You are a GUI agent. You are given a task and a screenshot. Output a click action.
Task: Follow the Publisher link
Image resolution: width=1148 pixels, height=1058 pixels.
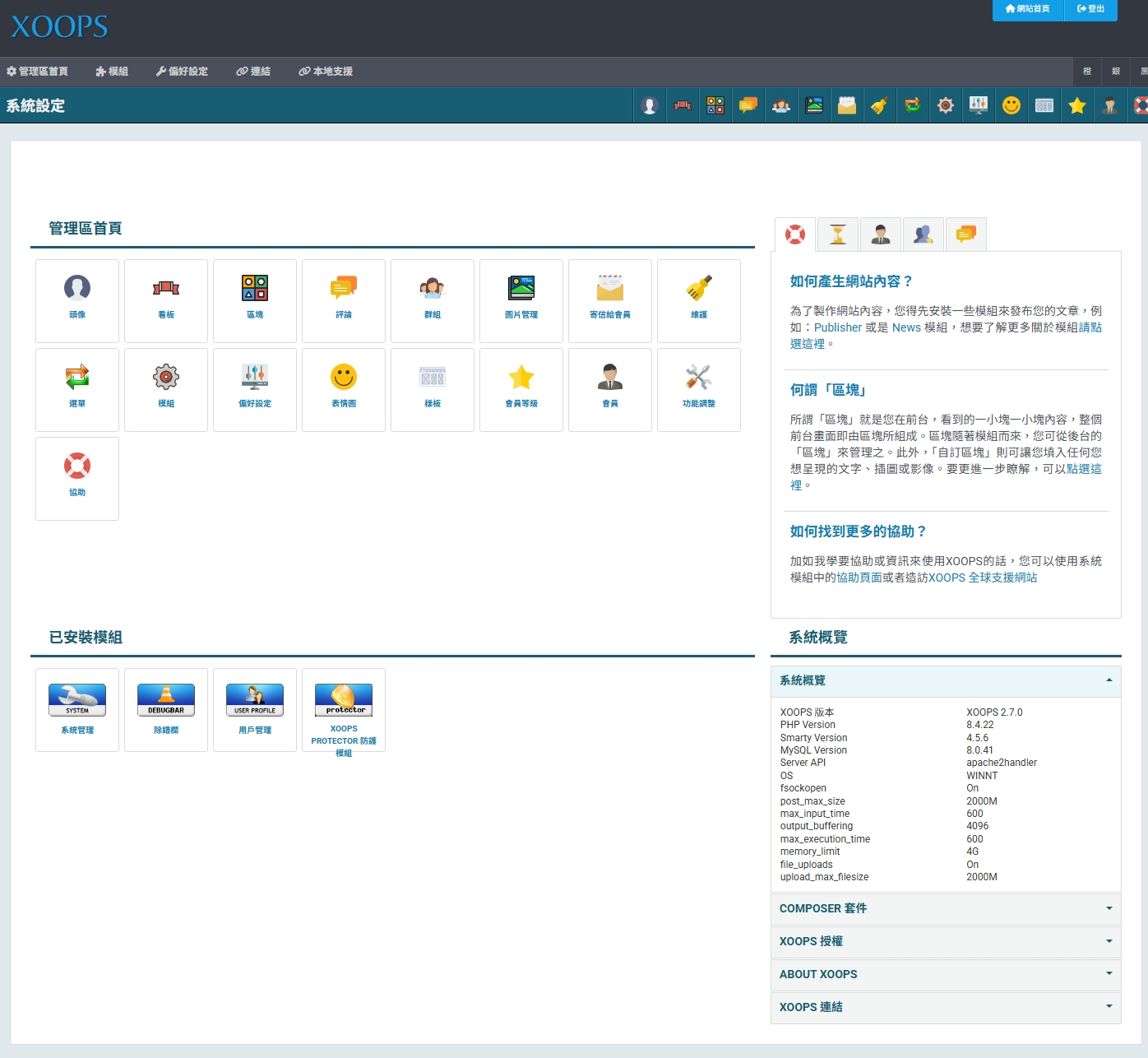pos(838,327)
